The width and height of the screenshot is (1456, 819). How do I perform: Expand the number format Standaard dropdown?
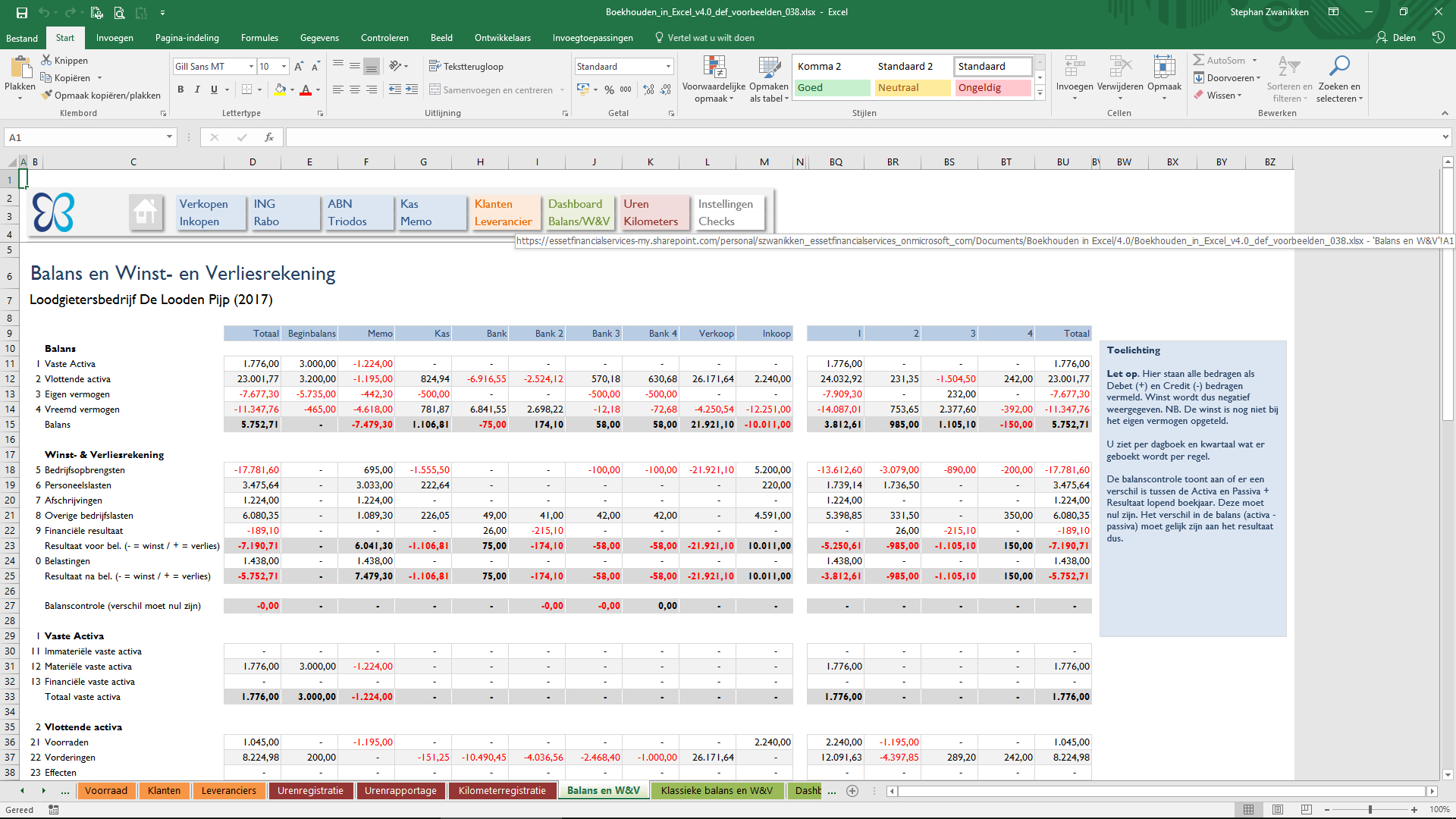click(668, 67)
